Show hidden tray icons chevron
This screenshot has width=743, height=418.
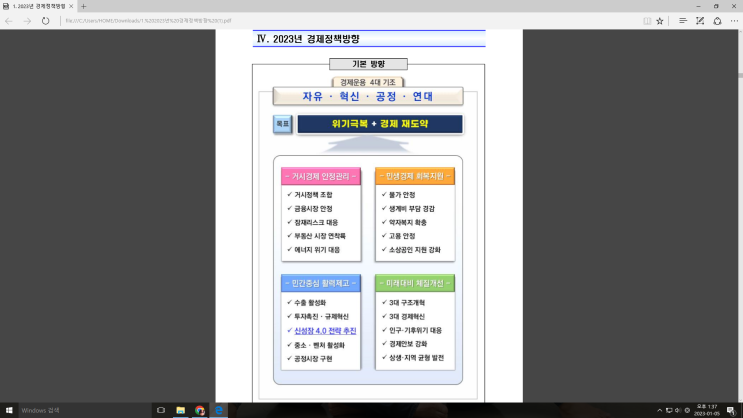click(660, 410)
